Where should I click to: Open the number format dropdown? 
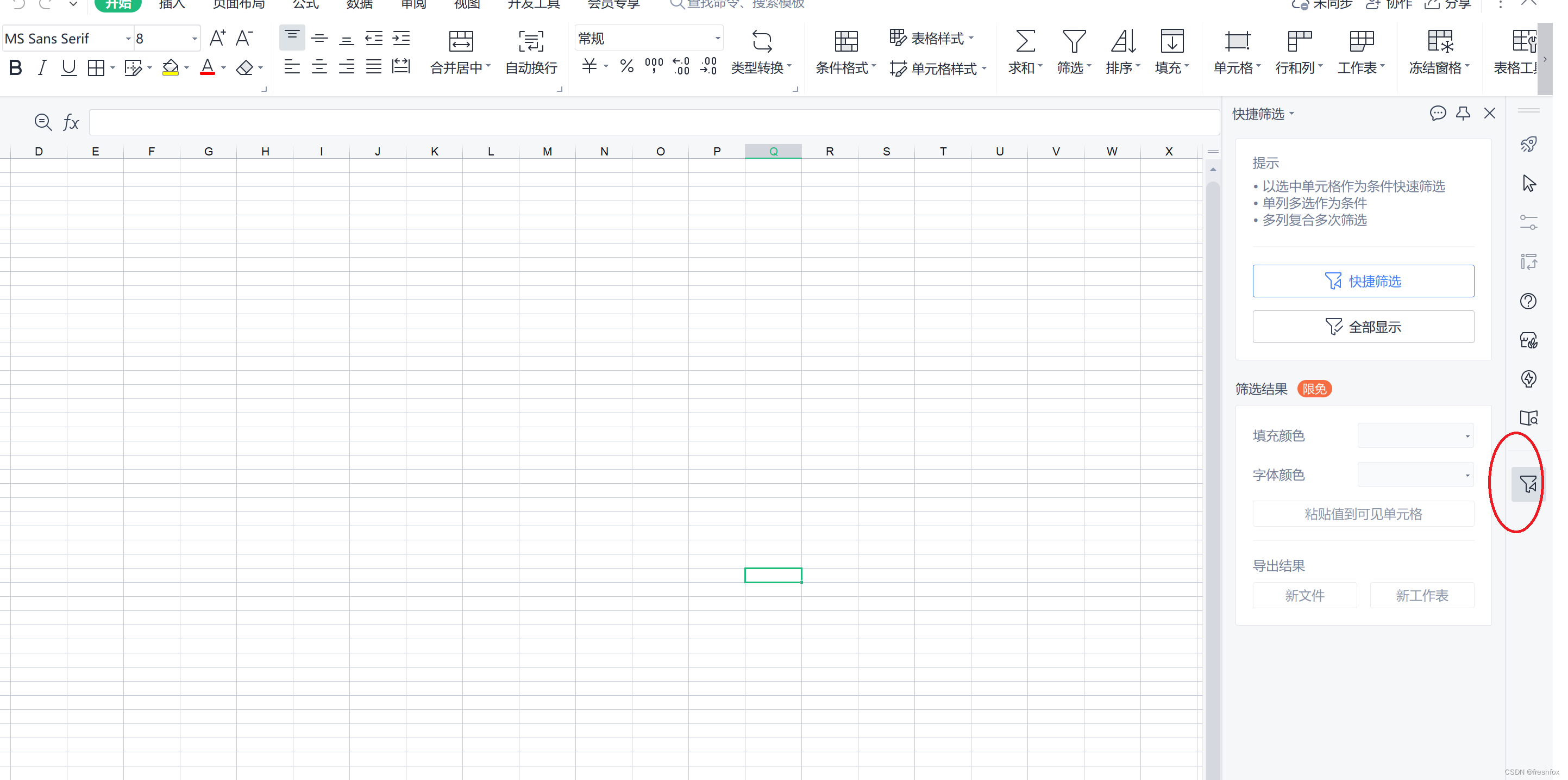pos(717,39)
